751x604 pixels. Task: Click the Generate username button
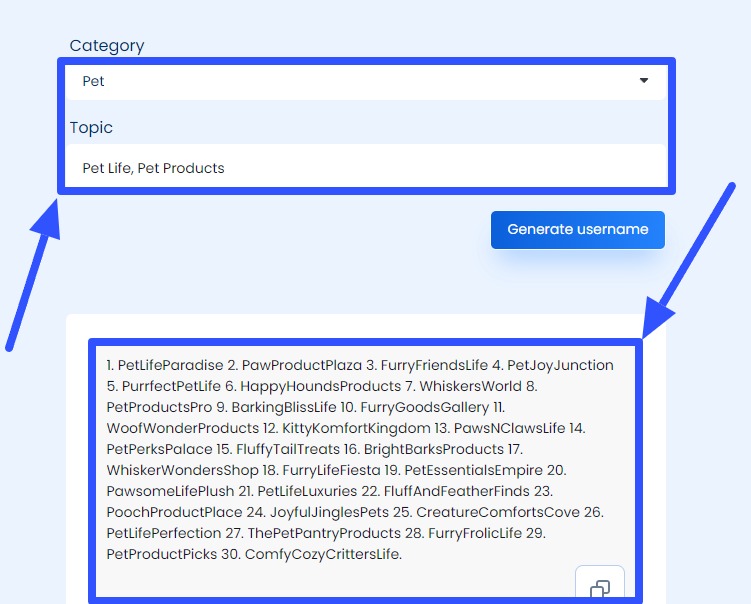coord(577,229)
